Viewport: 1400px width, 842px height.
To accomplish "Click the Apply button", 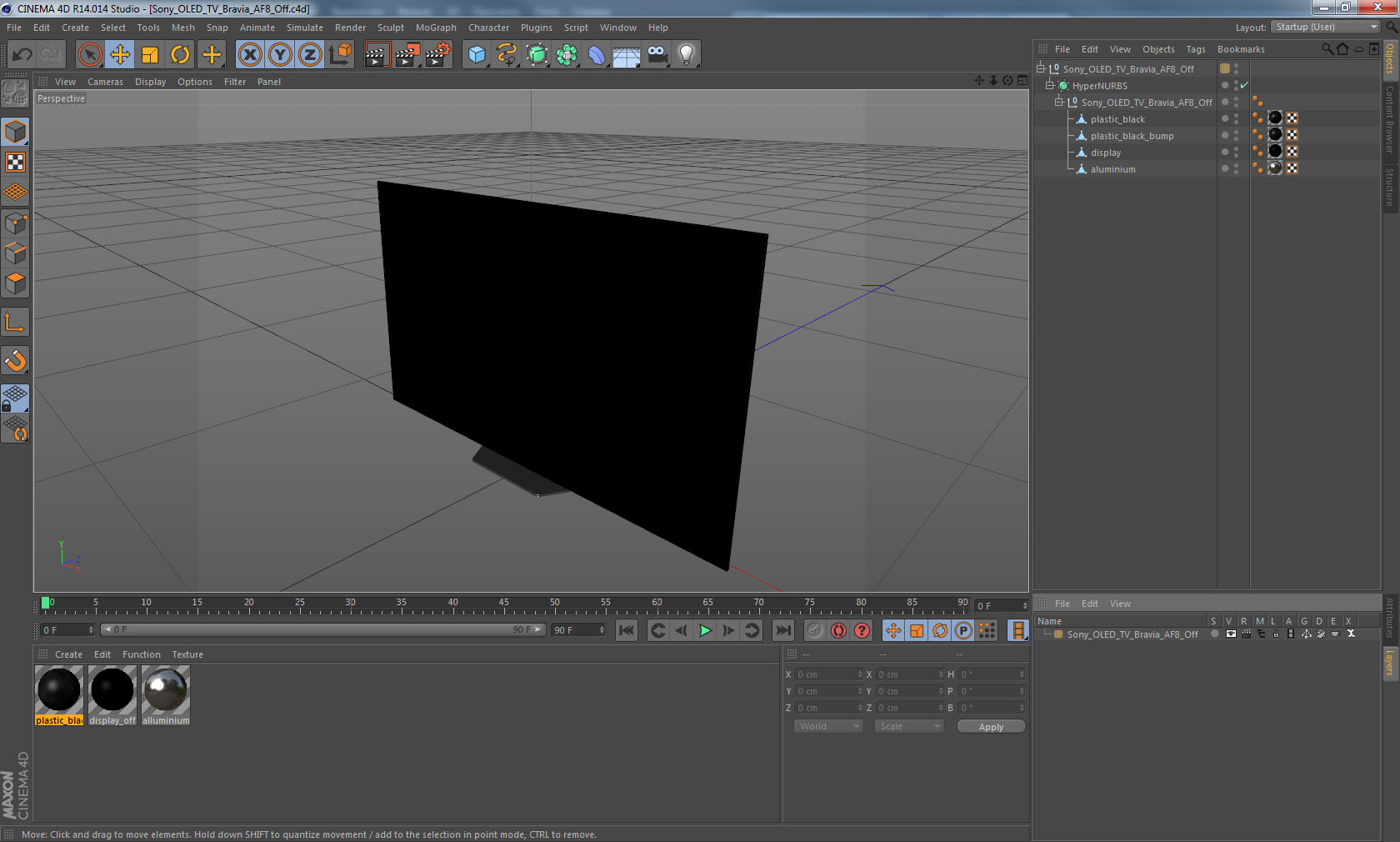I will click(x=991, y=727).
